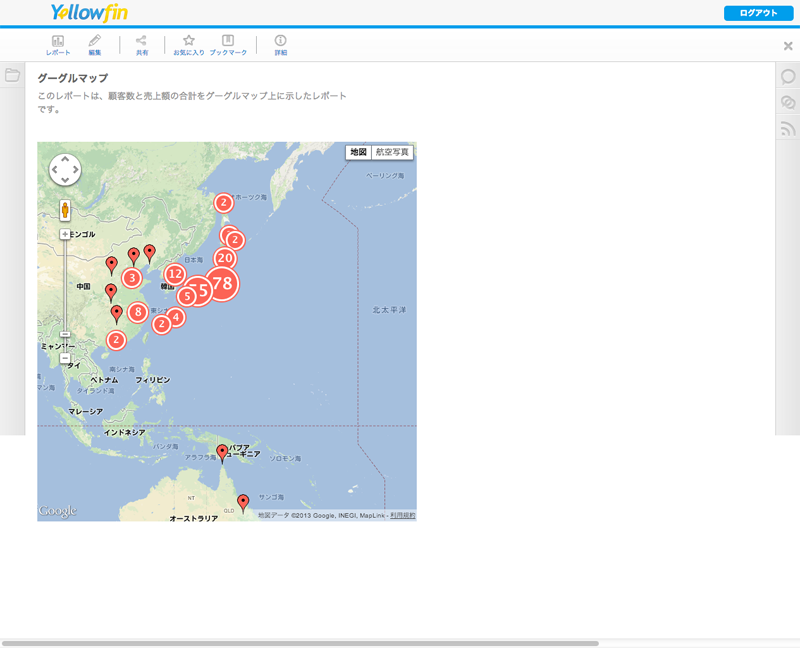The width and height of the screenshot is (800, 648).
Task: Pan map right with the pan control
Action: click(x=76, y=169)
